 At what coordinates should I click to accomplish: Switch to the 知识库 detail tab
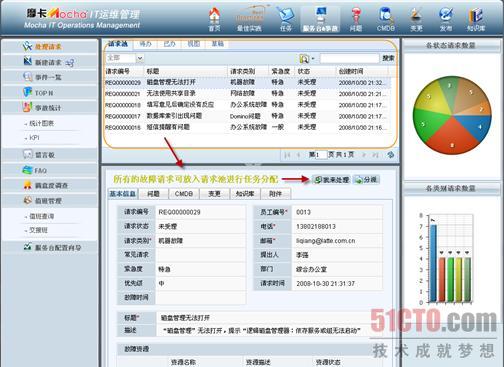[245, 194]
